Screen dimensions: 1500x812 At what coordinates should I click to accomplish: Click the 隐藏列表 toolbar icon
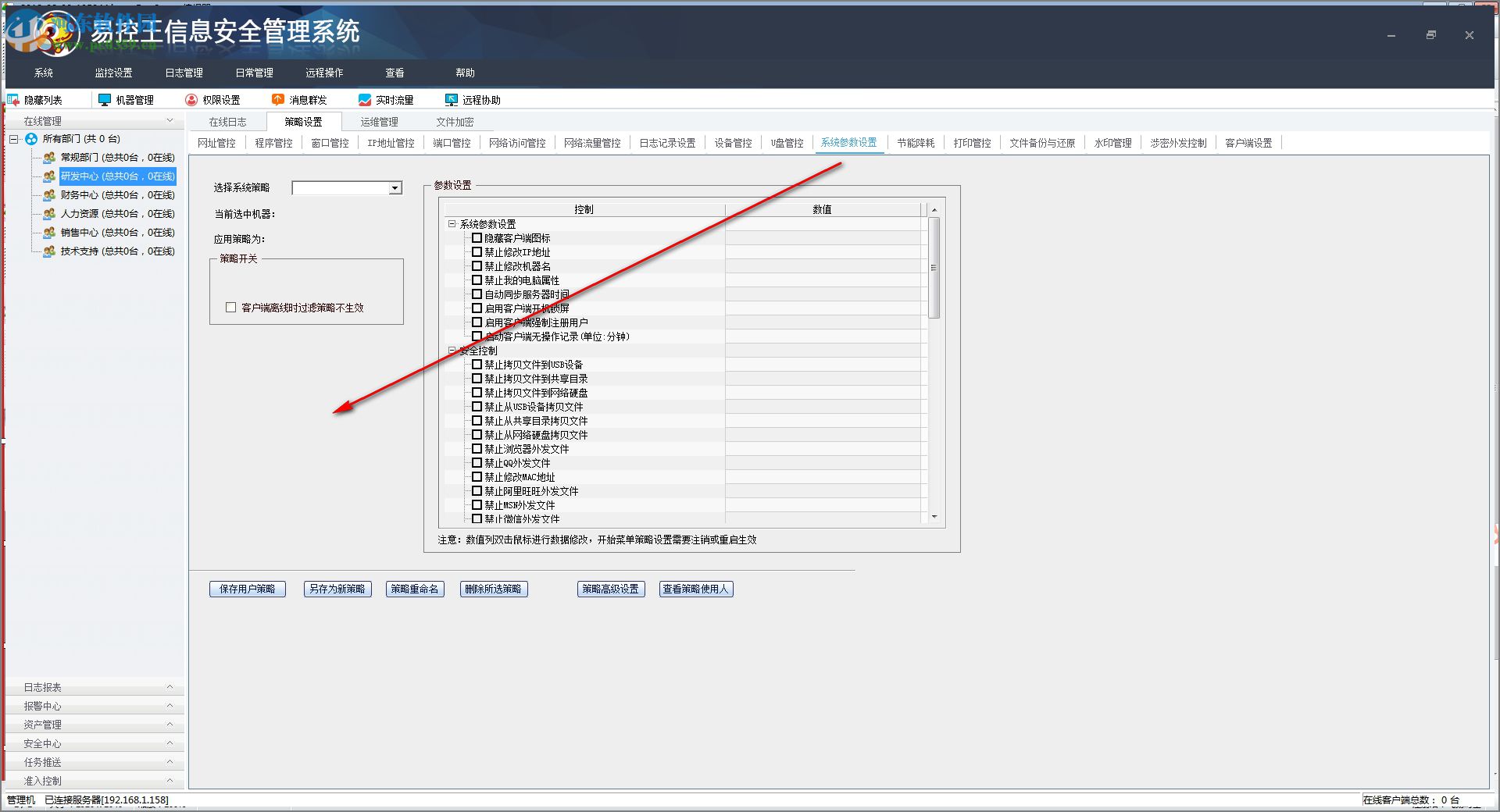13,100
